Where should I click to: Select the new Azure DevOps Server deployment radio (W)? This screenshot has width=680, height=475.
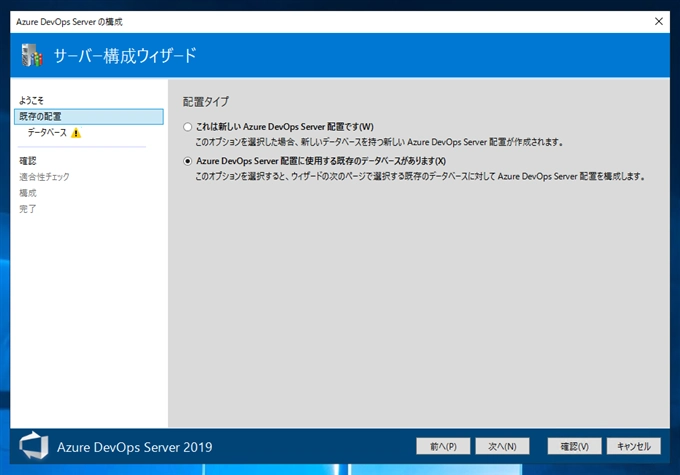click(x=187, y=127)
